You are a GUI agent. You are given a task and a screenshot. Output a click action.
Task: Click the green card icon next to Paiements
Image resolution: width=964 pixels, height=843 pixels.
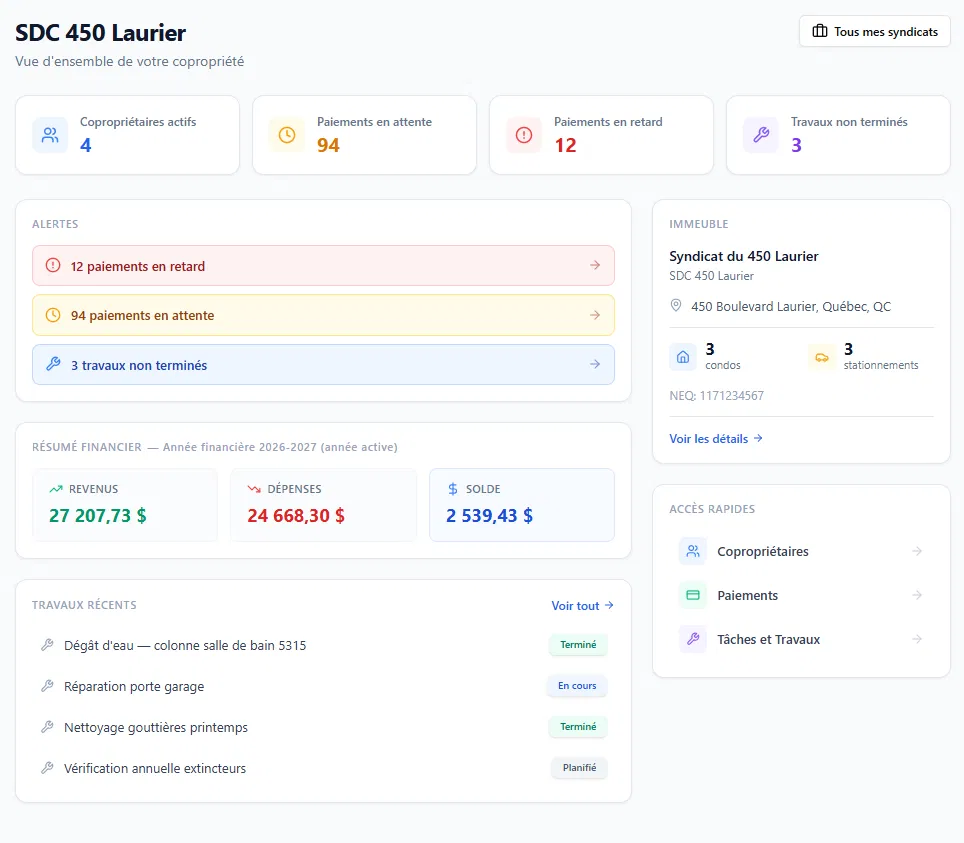(693, 595)
